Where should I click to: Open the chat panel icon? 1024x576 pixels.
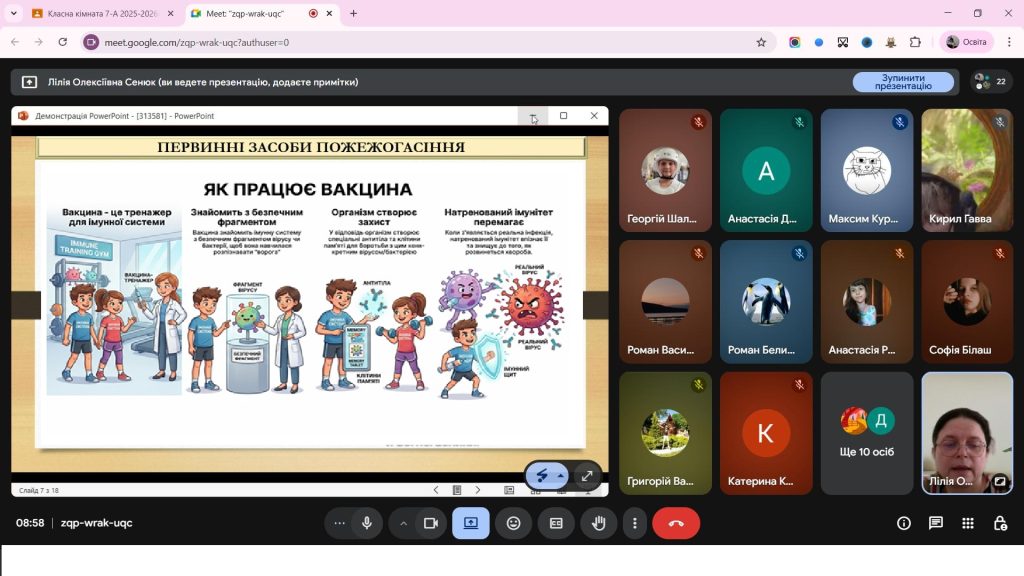936,523
